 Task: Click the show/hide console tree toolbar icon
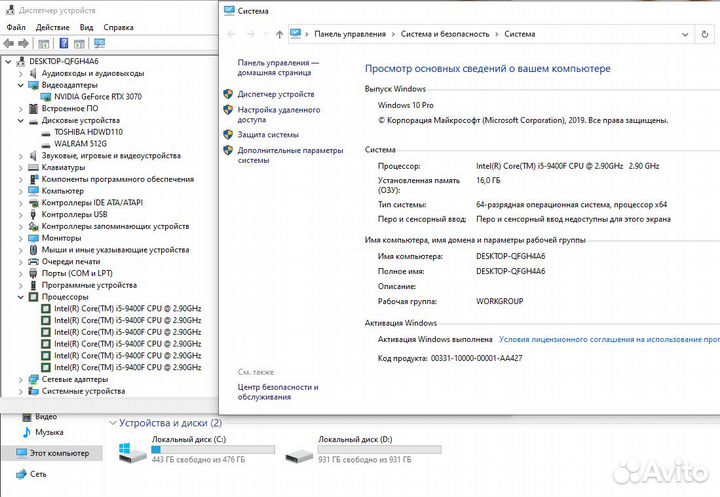point(44,44)
